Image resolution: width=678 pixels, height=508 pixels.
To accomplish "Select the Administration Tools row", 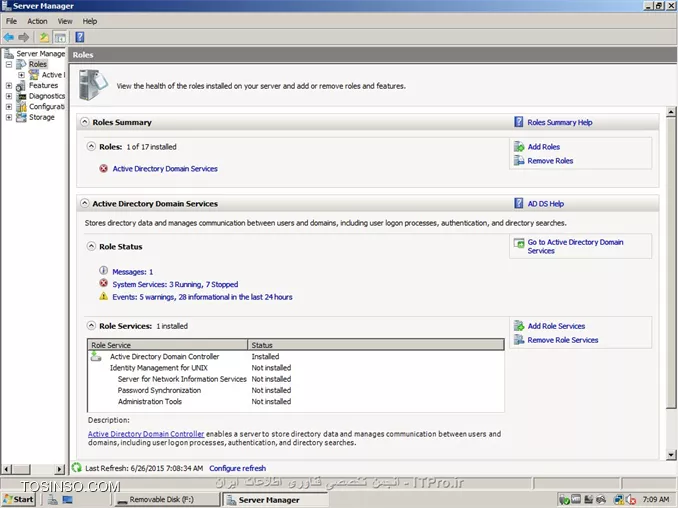I will pyautogui.click(x=295, y=401).
